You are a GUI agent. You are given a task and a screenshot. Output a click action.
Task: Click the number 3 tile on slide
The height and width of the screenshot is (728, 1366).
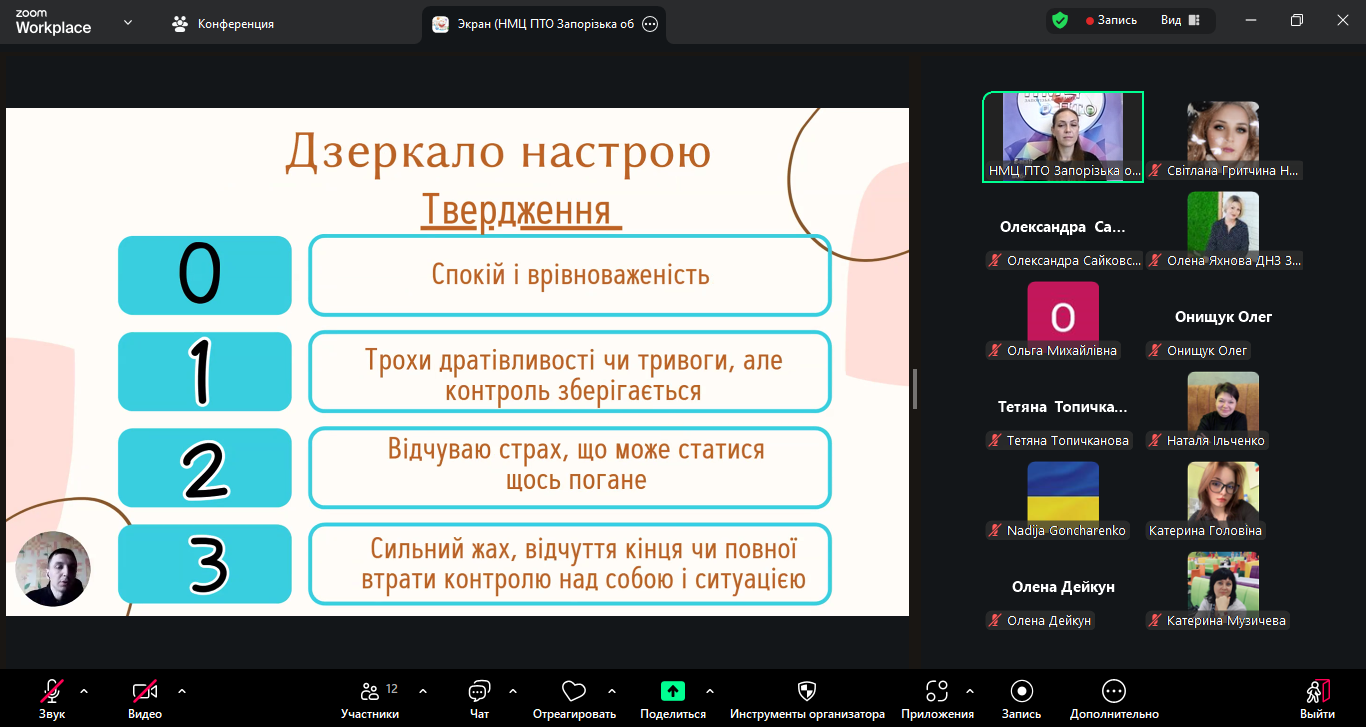[x=205, y=564]
